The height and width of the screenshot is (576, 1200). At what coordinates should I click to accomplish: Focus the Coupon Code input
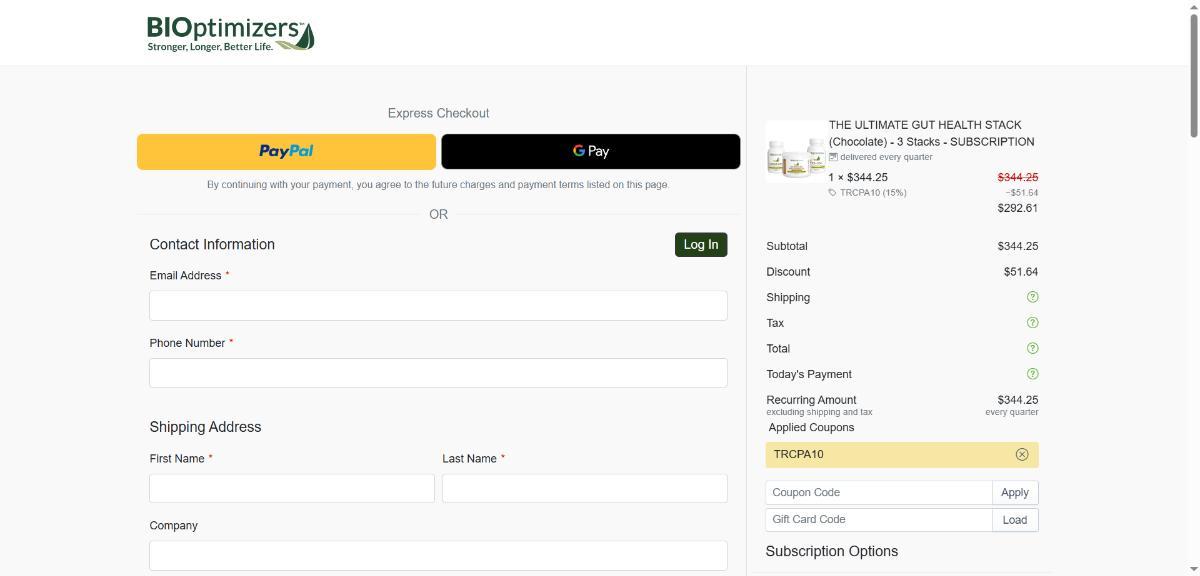coord(878,493)
